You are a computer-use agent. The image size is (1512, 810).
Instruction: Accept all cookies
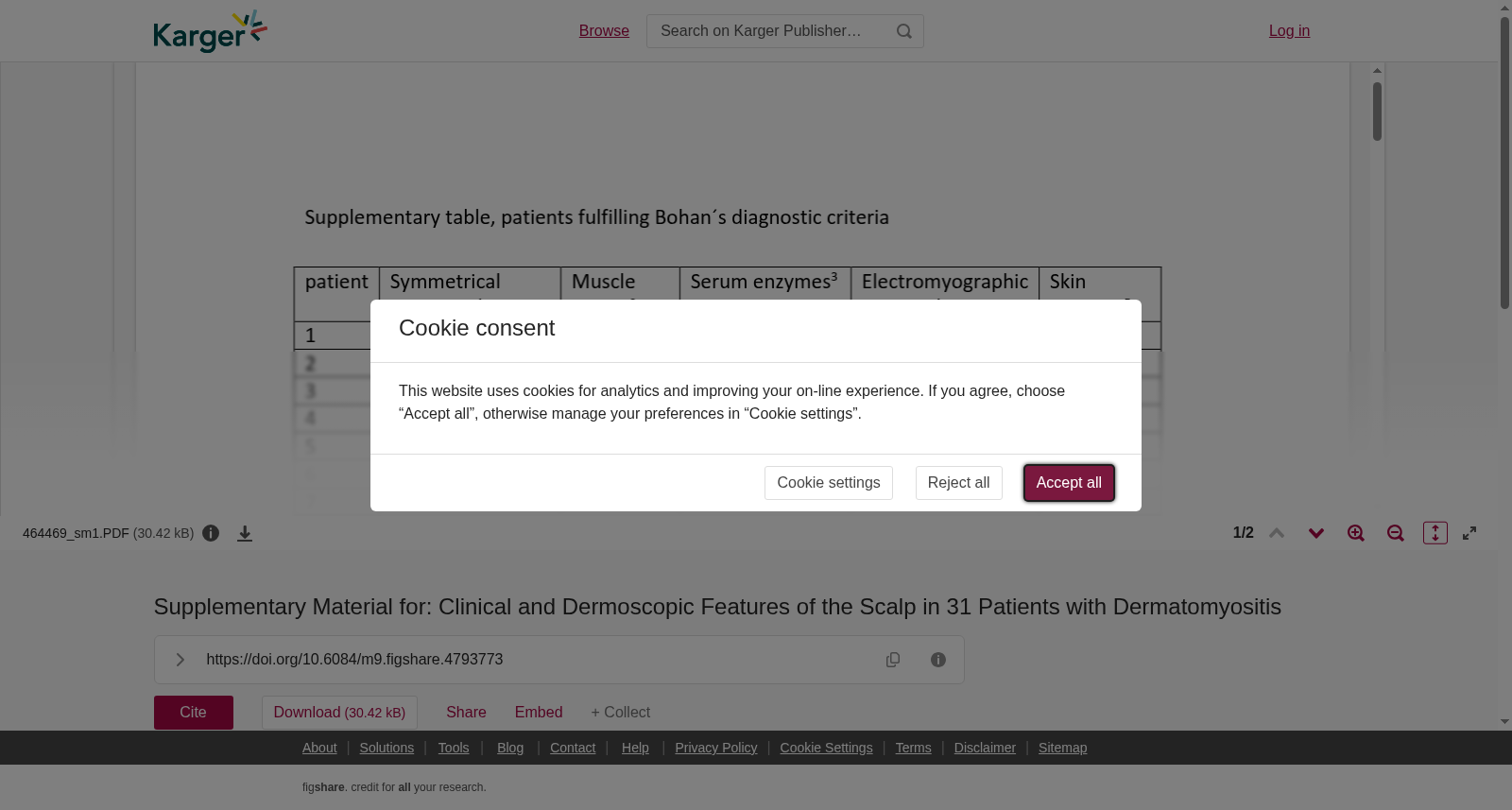point(1069,483)
